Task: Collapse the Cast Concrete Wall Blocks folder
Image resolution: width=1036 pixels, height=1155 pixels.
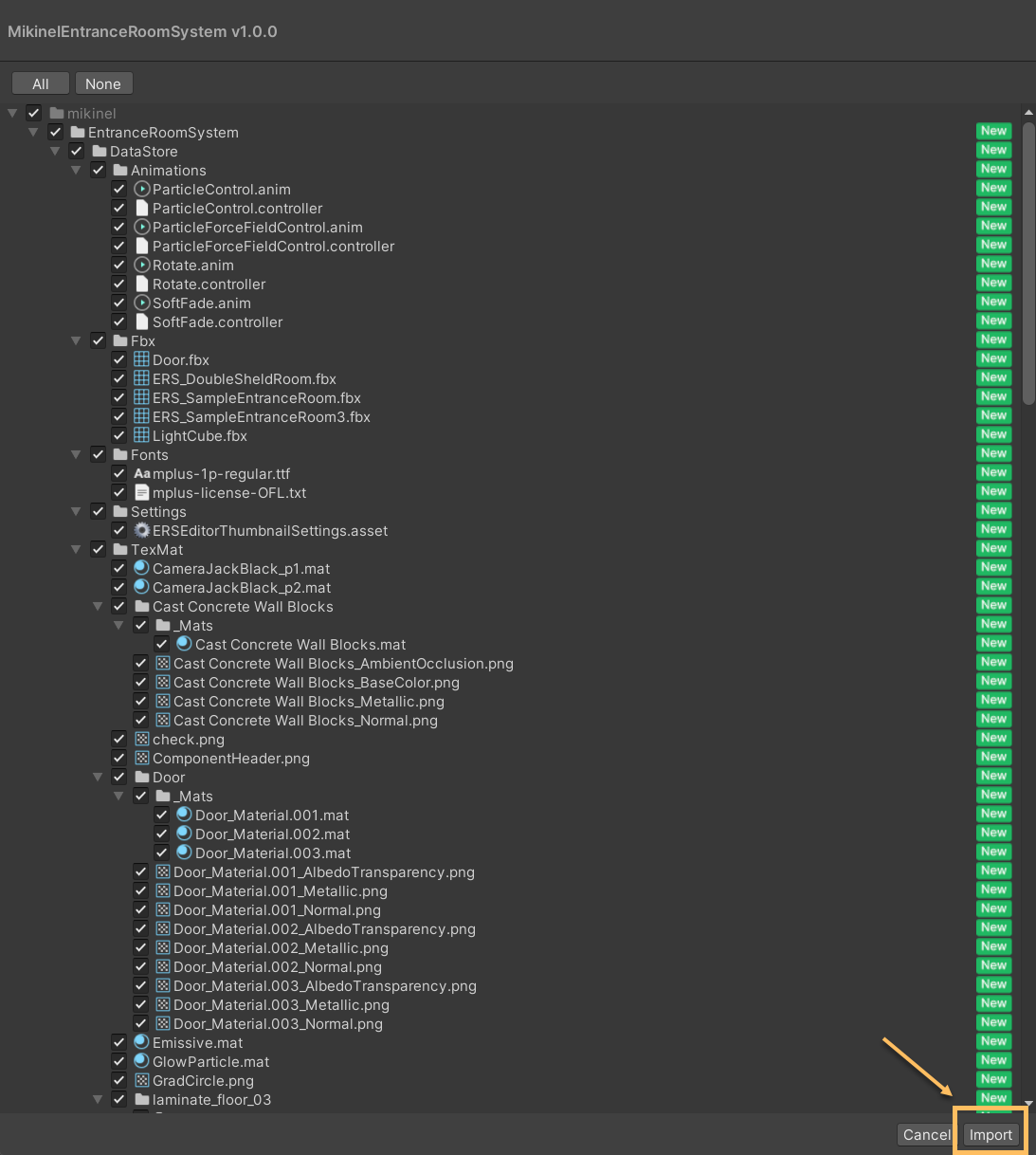Action: click(x=98, y=606)
